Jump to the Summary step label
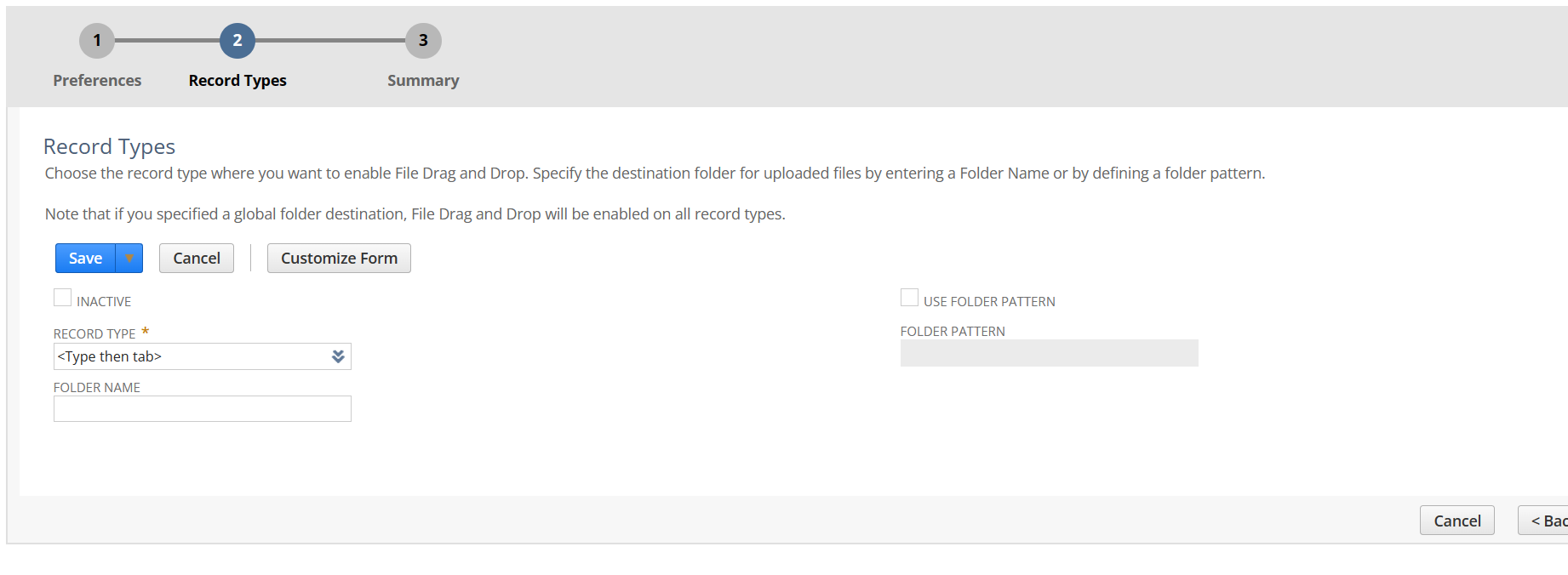 click(423, 81)
